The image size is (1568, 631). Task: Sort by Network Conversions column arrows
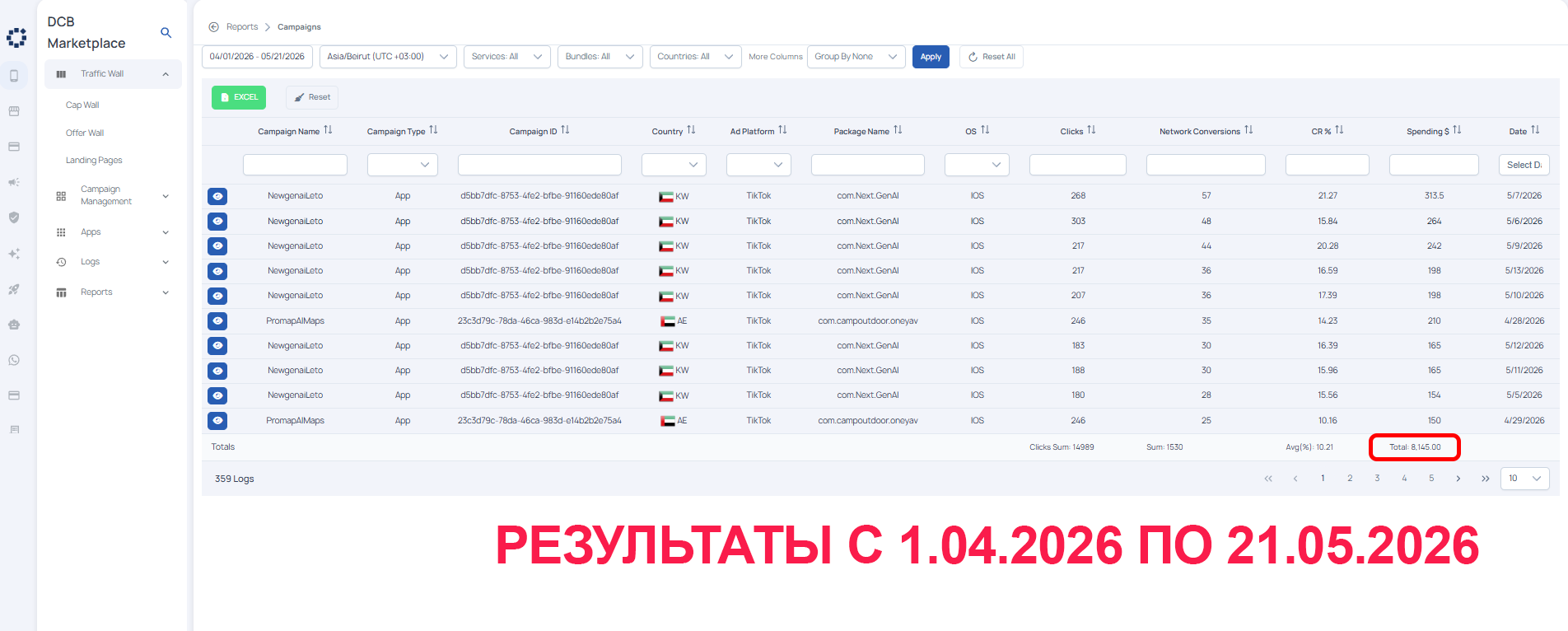pos(1249,130)
